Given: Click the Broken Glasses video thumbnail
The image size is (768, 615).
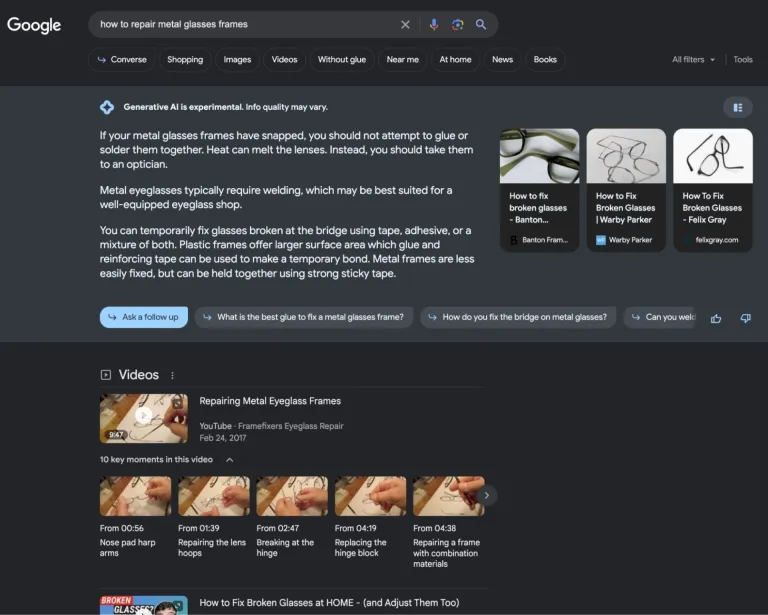Looking at the screenshot, I should (x=144, y=605).
